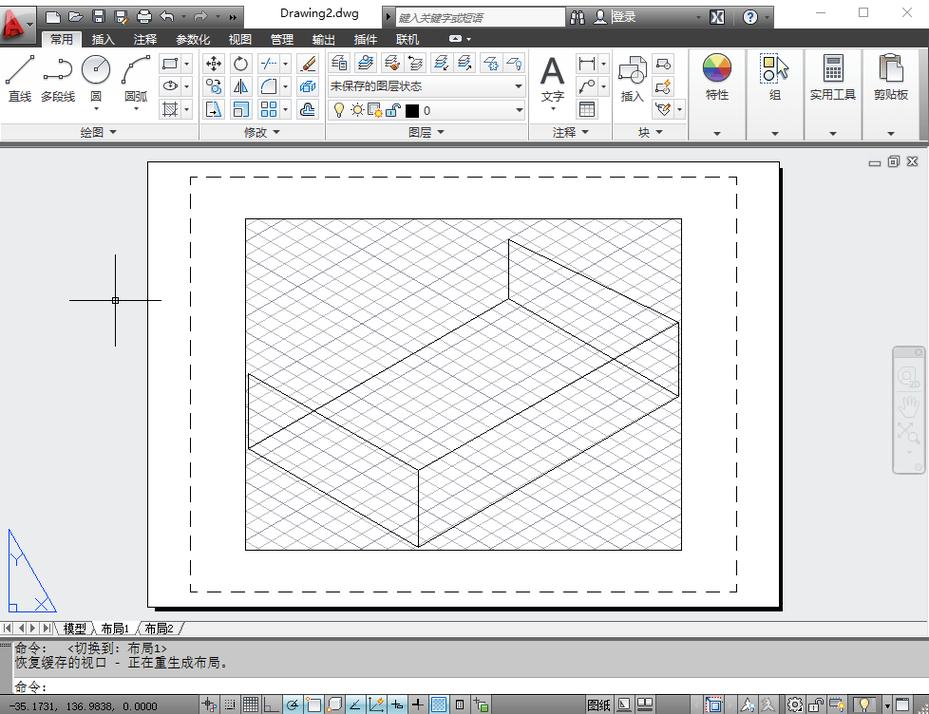The image size is (929, 714).
Task: Choose the Rectangle draw tool
Action: (170, 63)
